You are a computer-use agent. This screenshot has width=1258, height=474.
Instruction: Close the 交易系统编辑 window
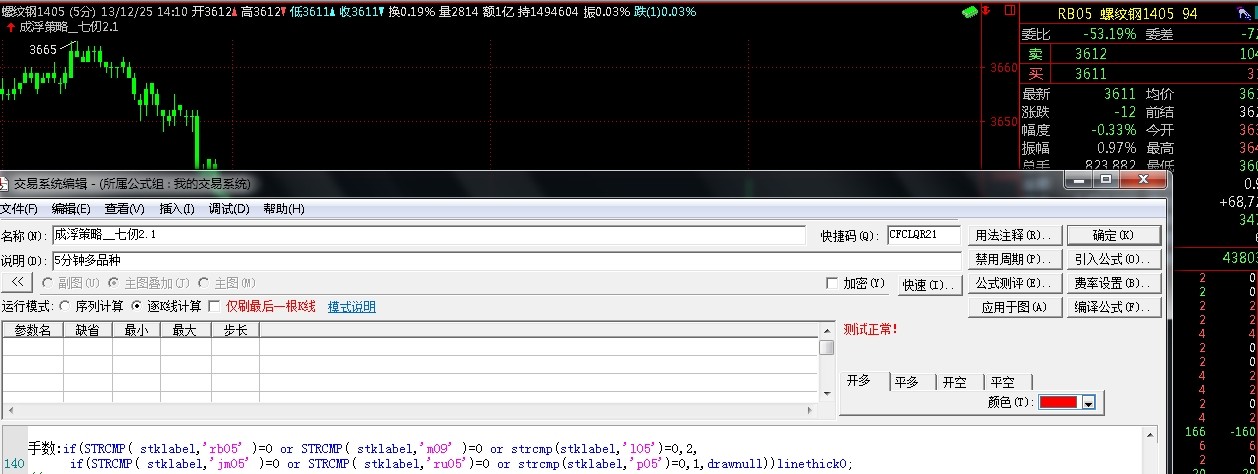click(x=1142, y=180)
